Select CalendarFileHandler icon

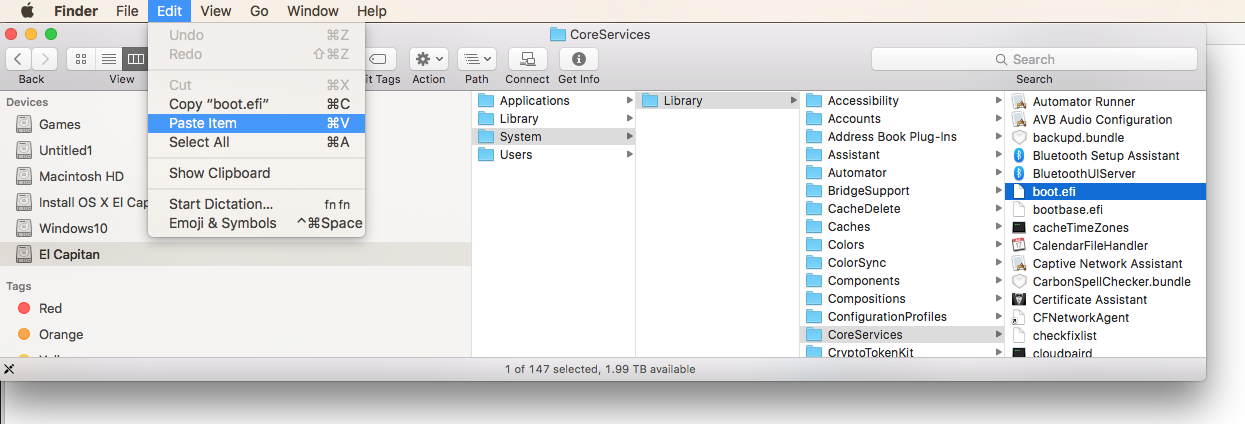click(1019, 245)
